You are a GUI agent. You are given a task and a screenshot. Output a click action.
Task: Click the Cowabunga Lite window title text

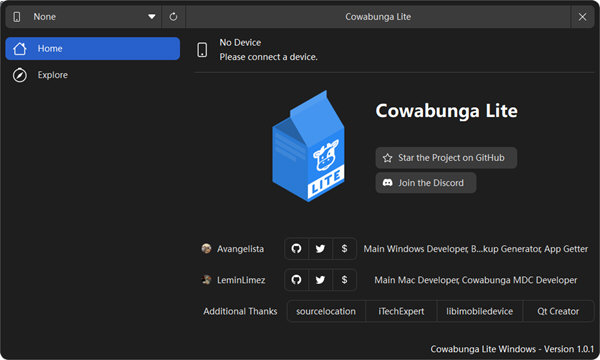[378, 17]
